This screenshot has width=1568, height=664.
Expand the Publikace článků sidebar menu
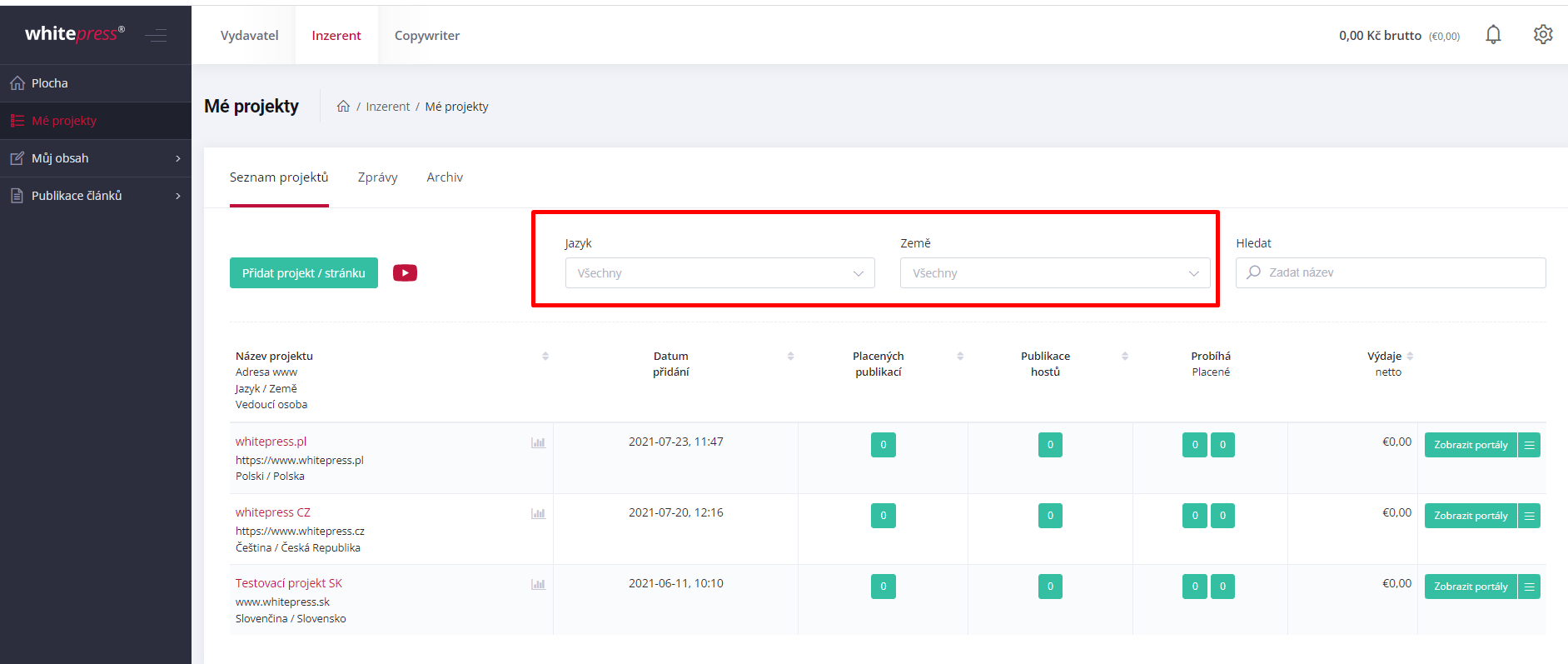[x=96, y=196]
